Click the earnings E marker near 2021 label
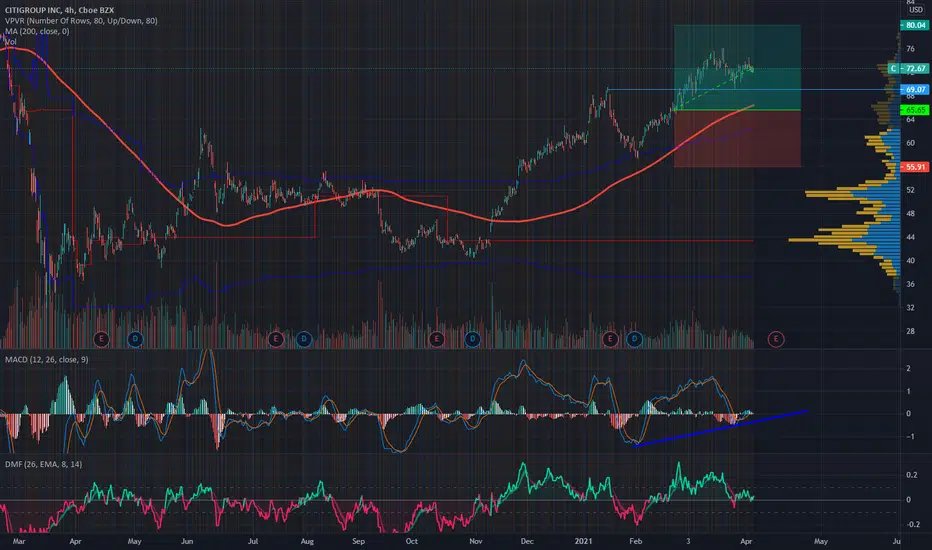 pyautogui.click(x=610, y=339)
